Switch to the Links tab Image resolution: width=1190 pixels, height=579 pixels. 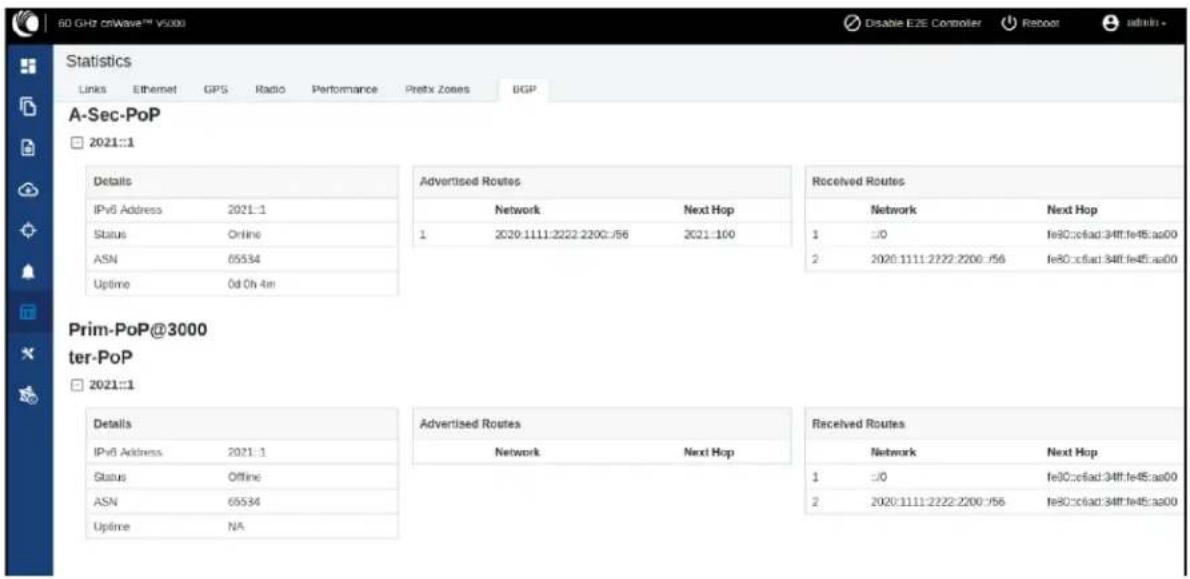tap(93, 90)
